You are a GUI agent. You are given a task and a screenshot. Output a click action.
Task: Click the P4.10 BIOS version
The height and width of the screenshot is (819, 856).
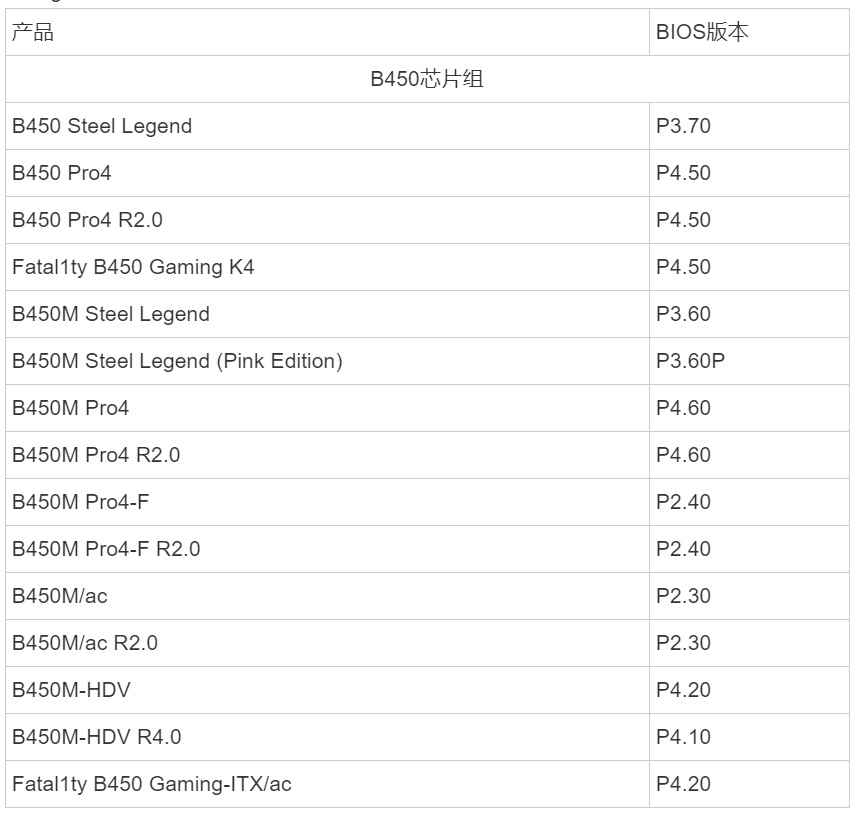tap(683, 737)
